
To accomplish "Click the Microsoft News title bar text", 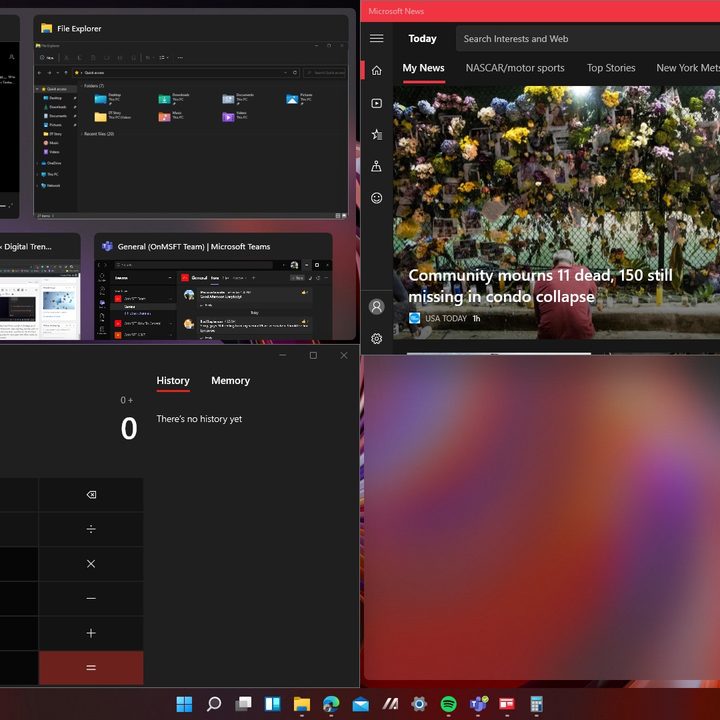I will click(396, 11).
